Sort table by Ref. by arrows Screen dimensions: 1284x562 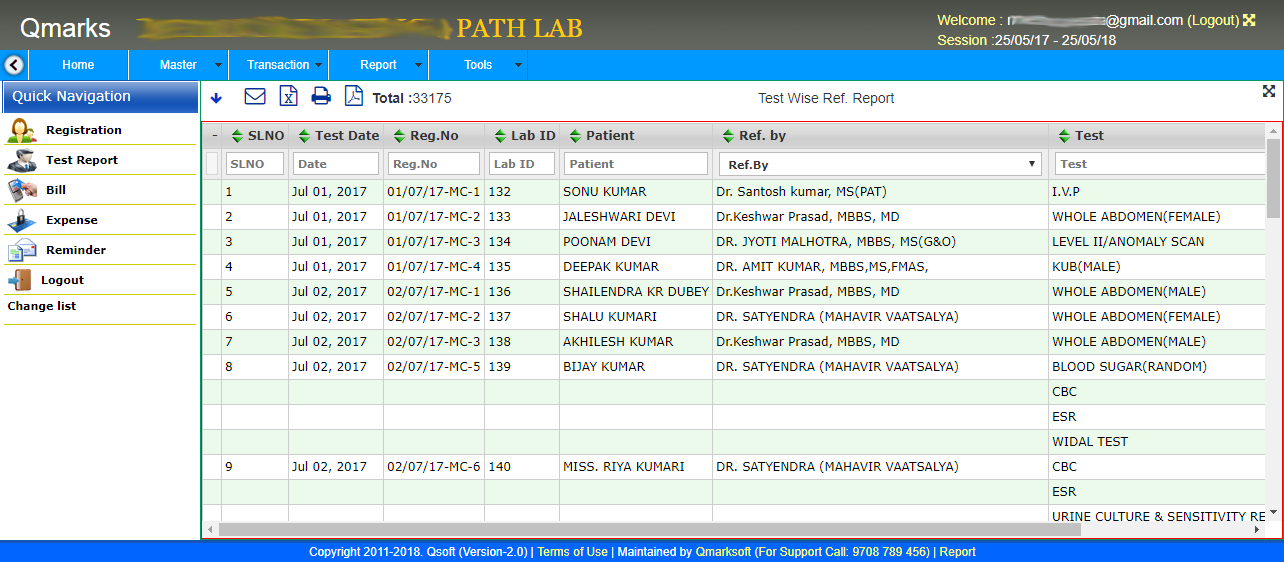[x=728, y=136]
